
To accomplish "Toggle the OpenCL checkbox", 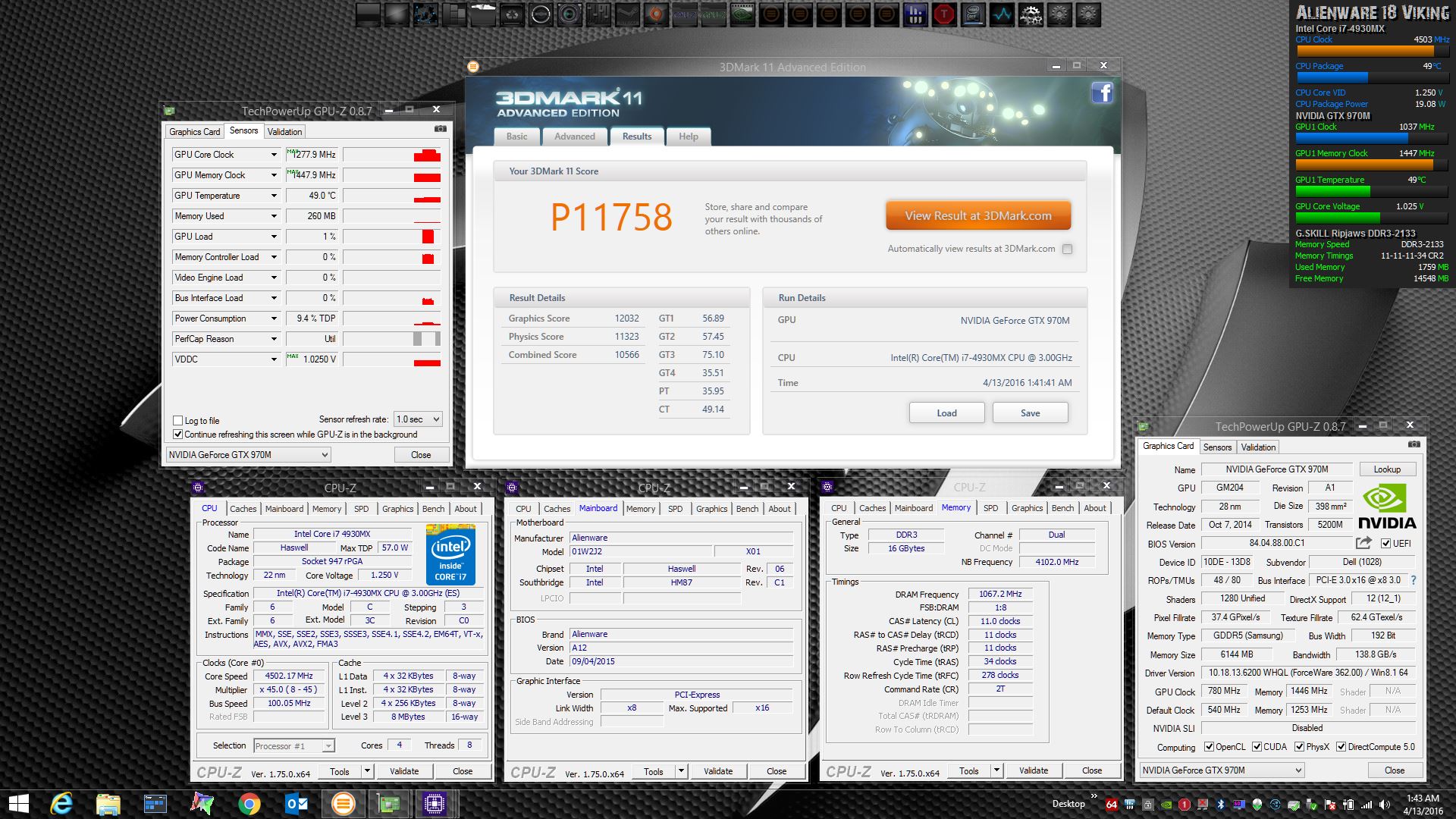I will point(1209,747).
